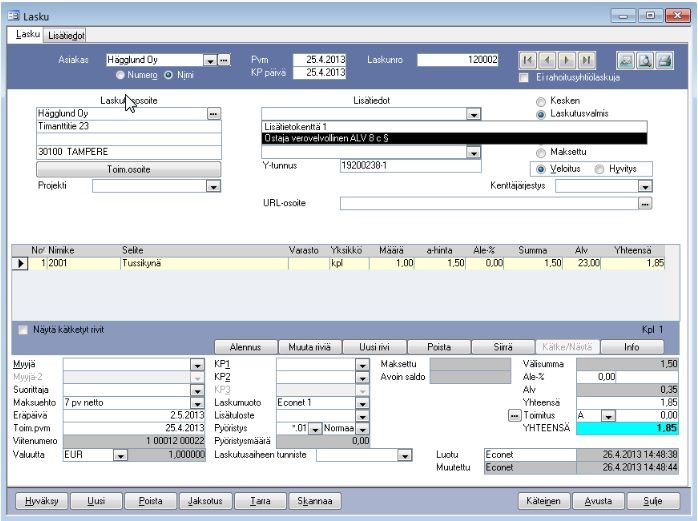Approve invoice with Hyväksy button
698x521 pixels.
click(41, 501)
